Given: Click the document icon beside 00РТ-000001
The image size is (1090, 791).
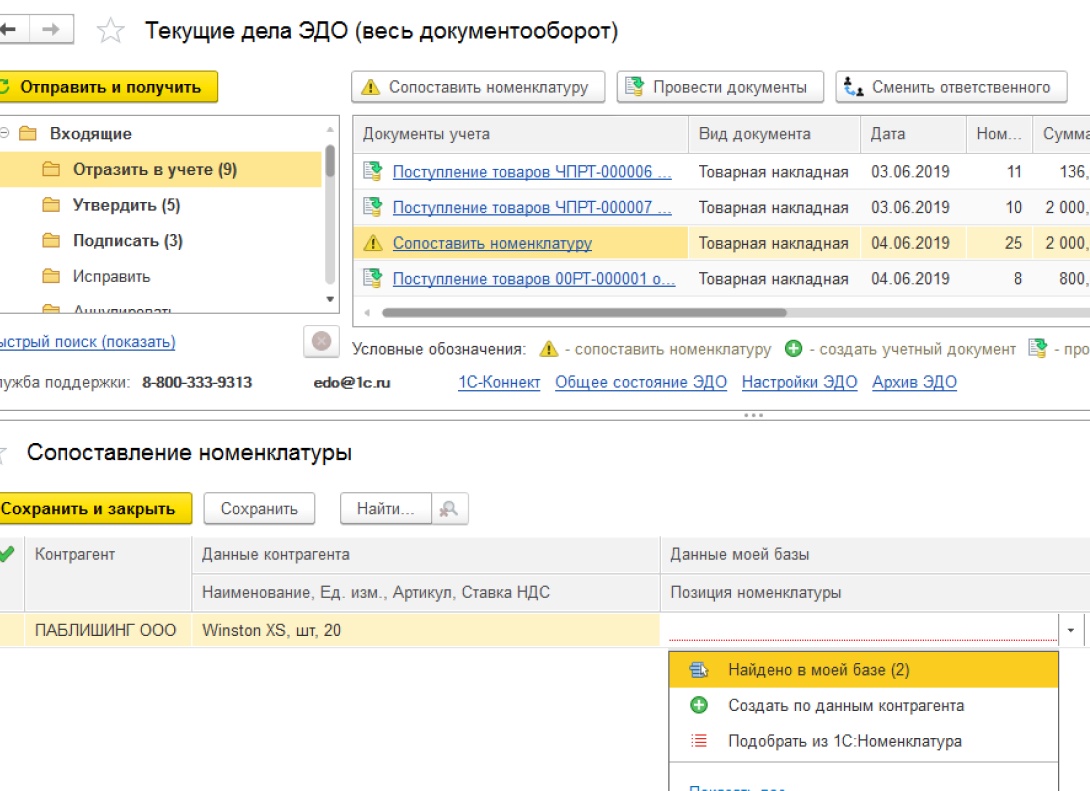Looking at the screenshot, I should 373,279.
